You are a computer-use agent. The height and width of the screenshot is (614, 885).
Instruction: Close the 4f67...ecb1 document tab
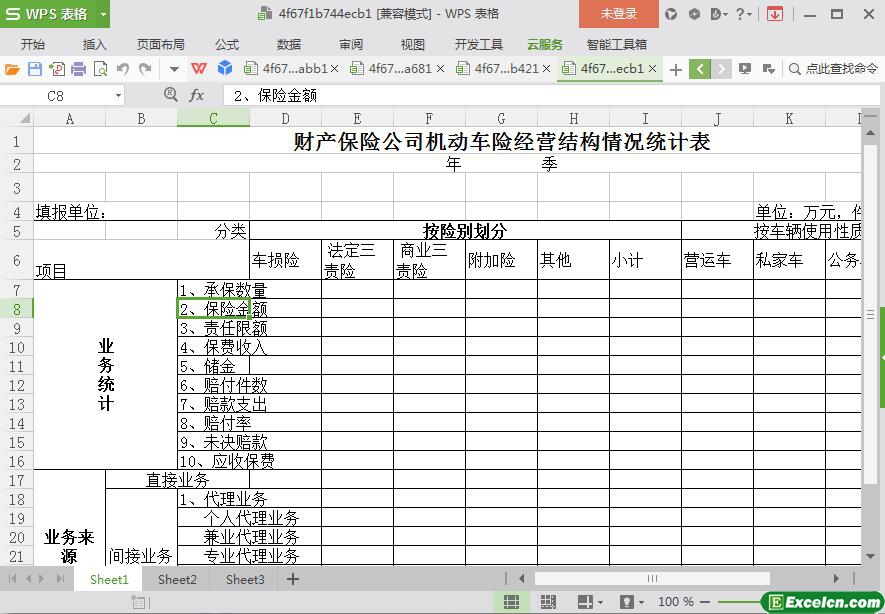coord(652,69)
